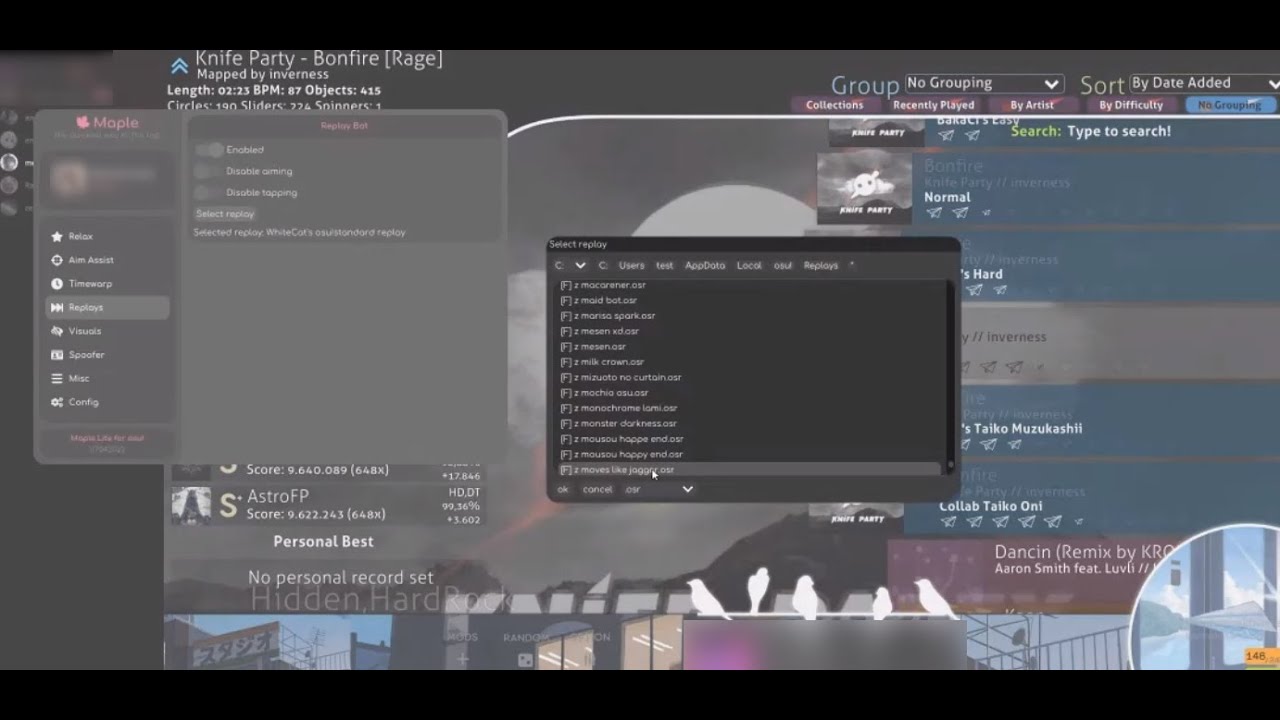The width and height of the screenshot is (1280, 720).
Task: Select the z mousou happy end.osr file
Action: click(x=749, y=454)
